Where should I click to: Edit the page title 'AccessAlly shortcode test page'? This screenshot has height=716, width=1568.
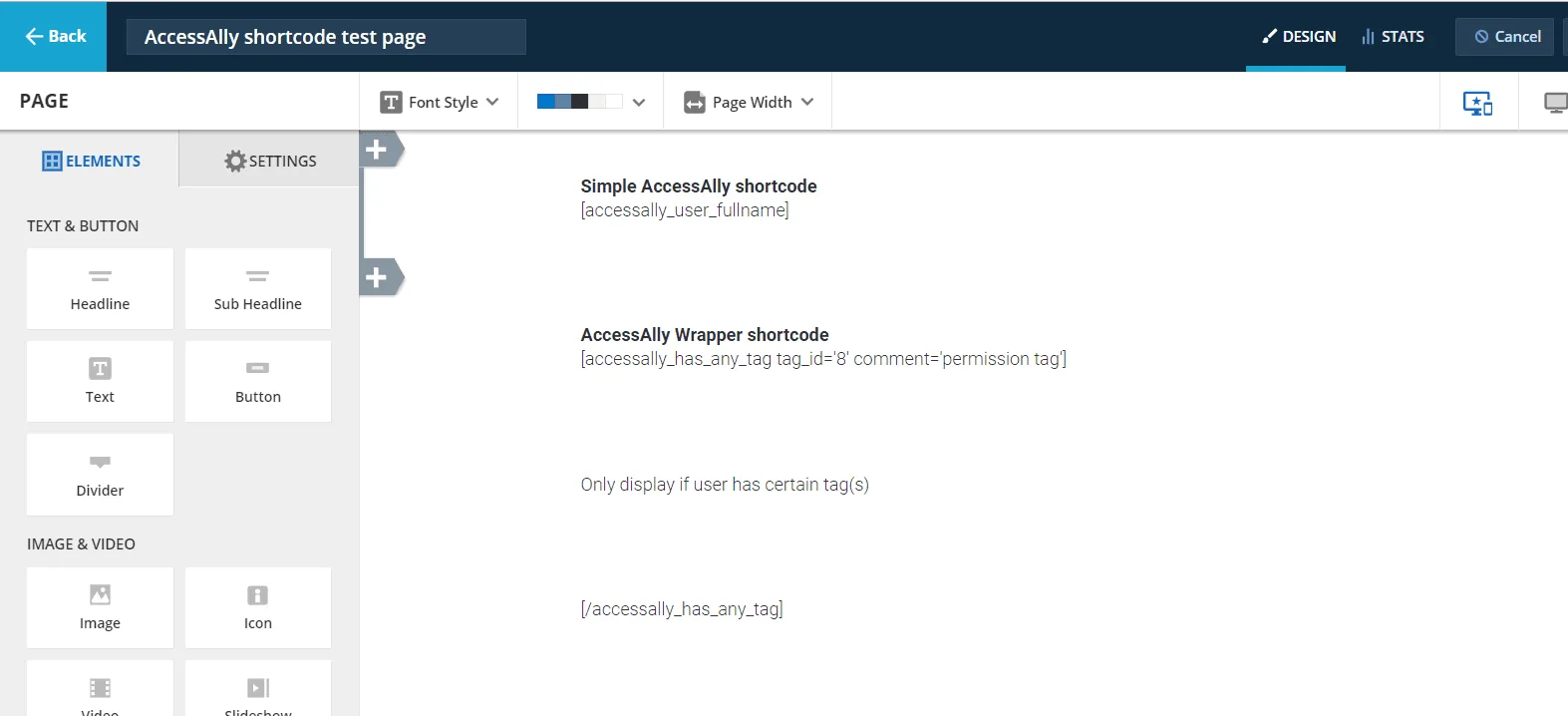pos(326,36)
